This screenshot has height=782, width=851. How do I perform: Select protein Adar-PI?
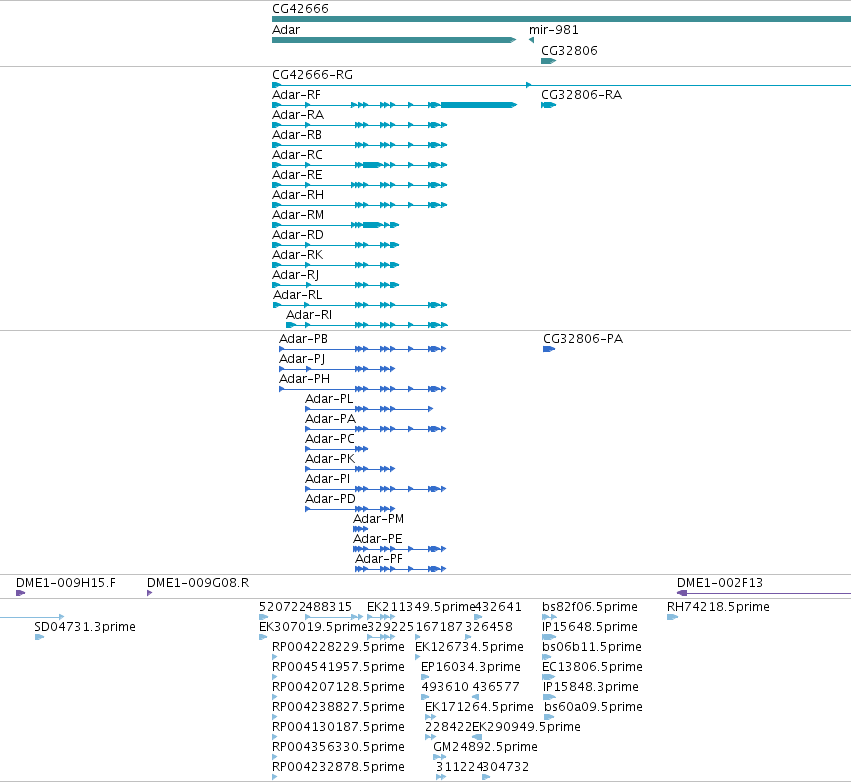[x=376, y=489]
